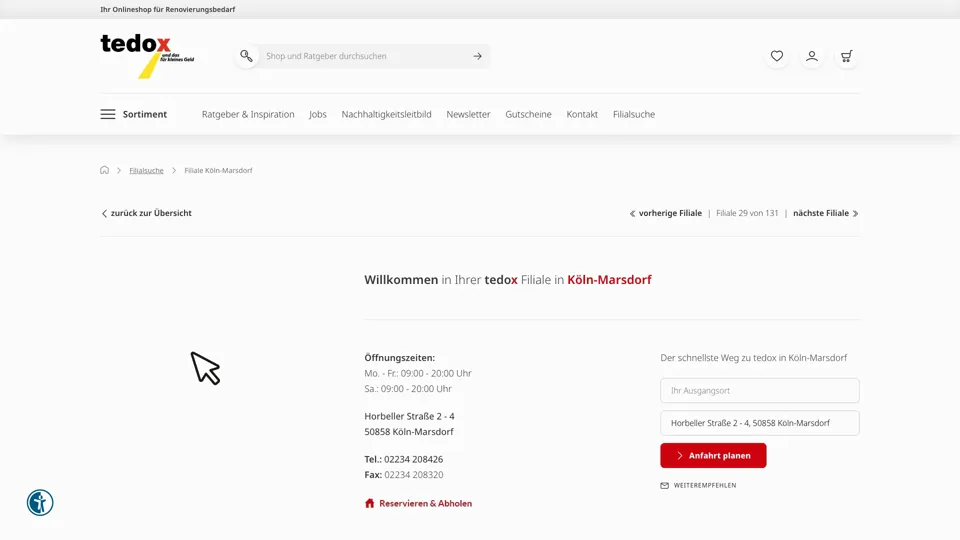Open the user account icon
The height and width of the screenshot is (540, 960).
(812, 56)
